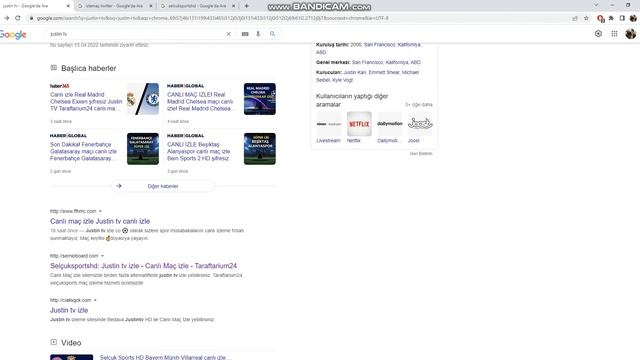Click the share page icon in address bar
The height and width of the screenshot is (360, 640).
(x=575, y=18)
